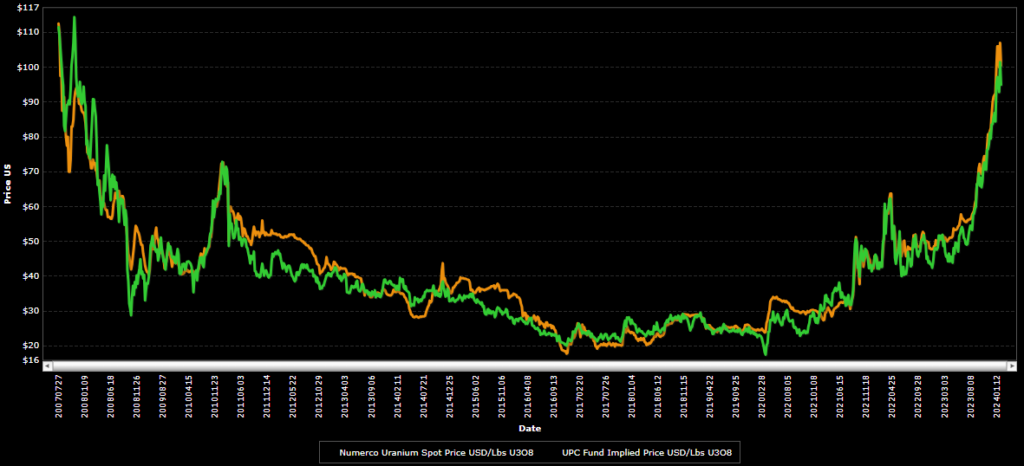Select the 20240112 date label on the x-axis
The height and width of the screenshot is (466, 1024).
click(x=997, y=396)
